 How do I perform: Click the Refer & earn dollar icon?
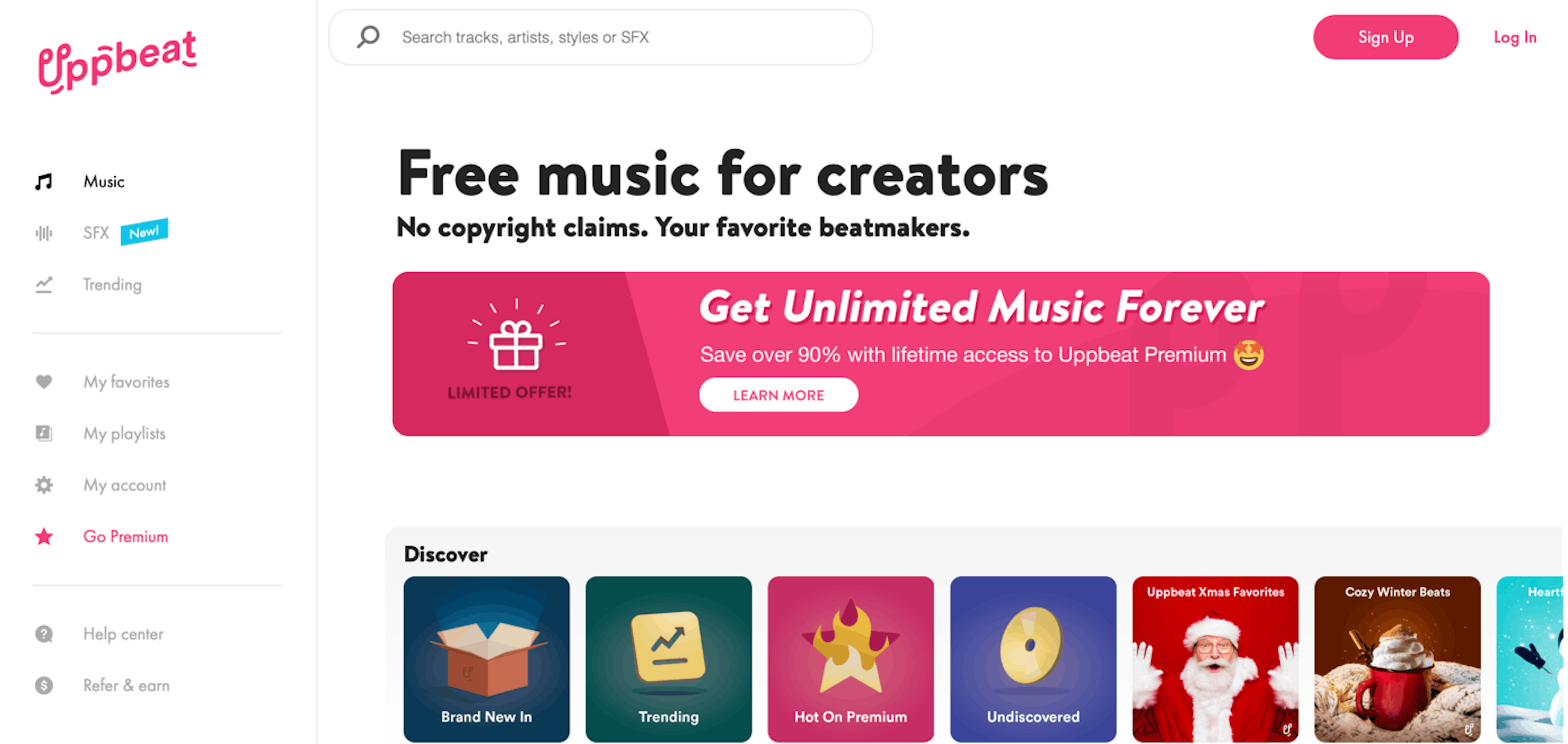44,686
